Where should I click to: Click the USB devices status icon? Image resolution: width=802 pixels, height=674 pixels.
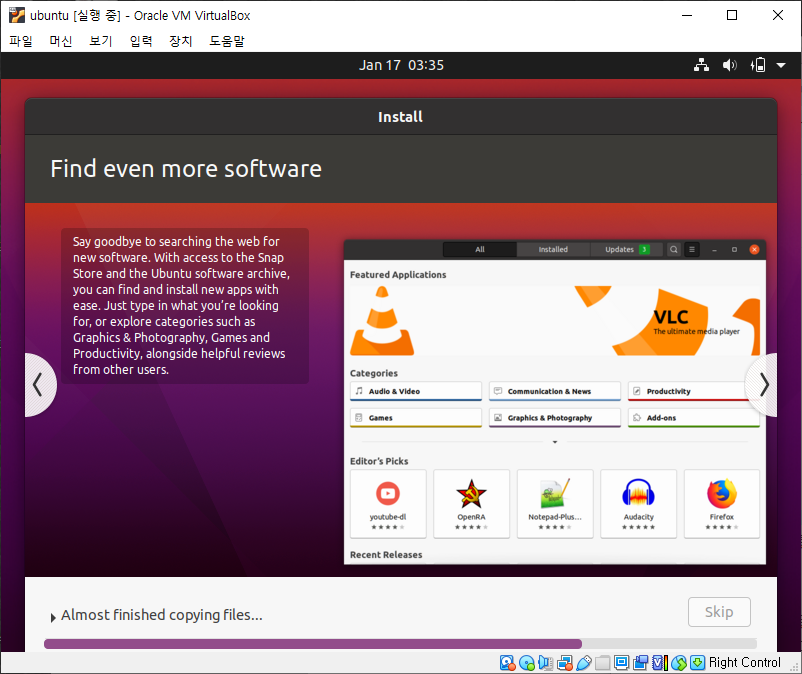[x=584, y=663]
